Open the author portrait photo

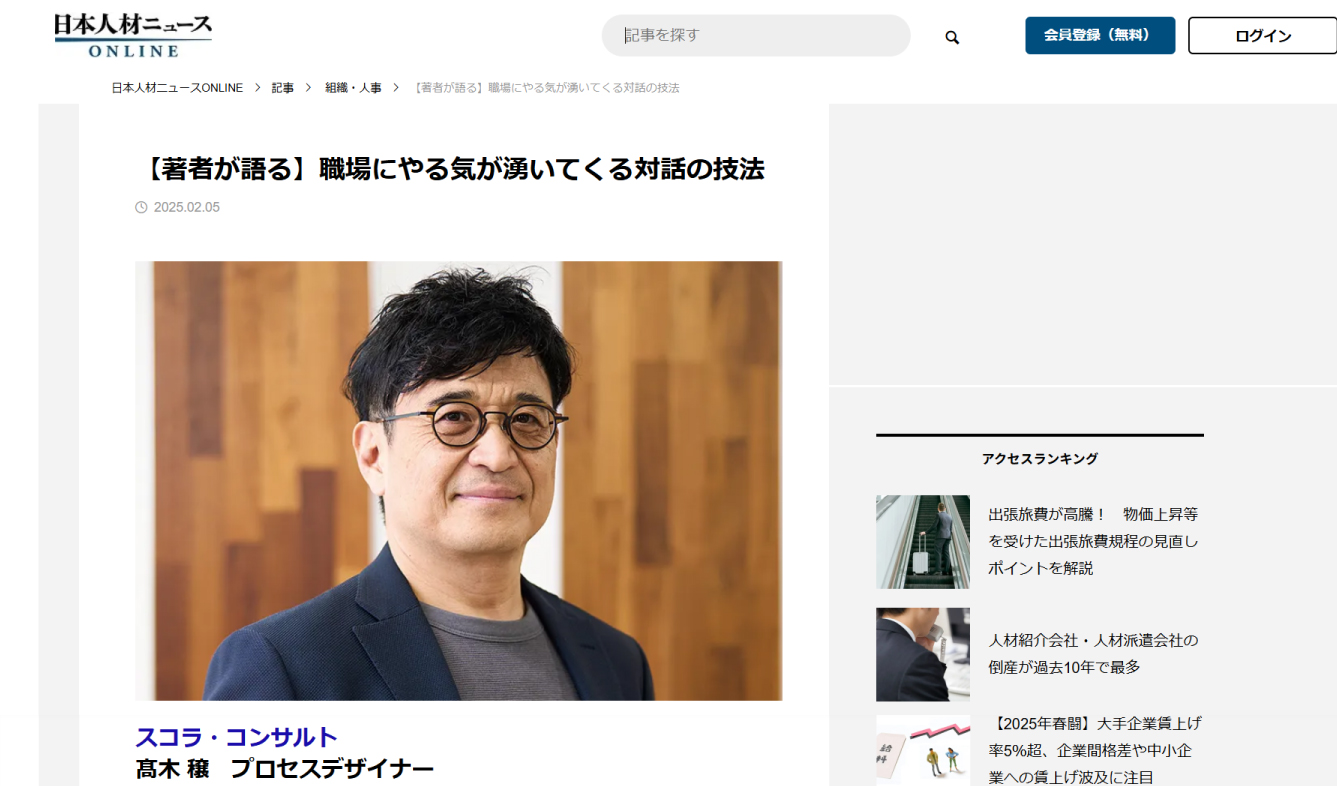tap(459, 481)
